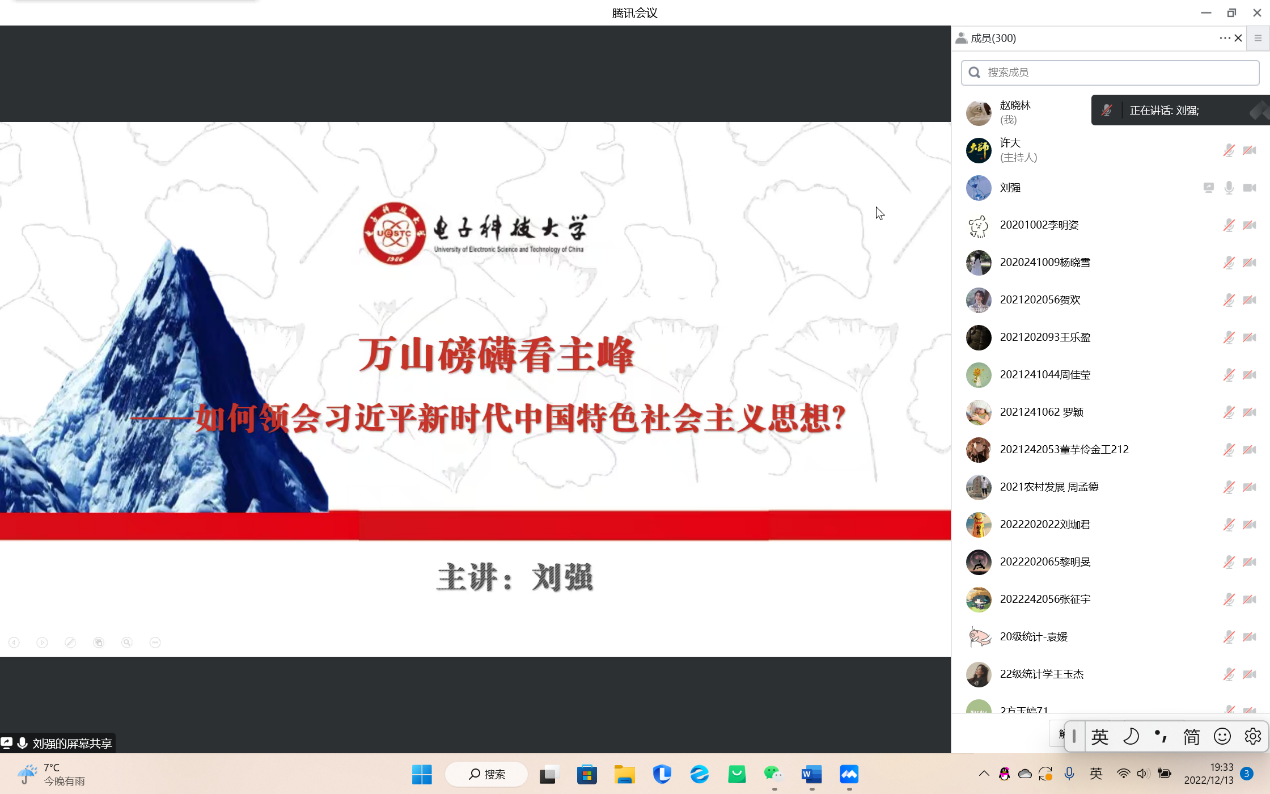This screenshot has height=794, width=1270.
Task: Close the members panel with X
Action: tap(1239, 38)
